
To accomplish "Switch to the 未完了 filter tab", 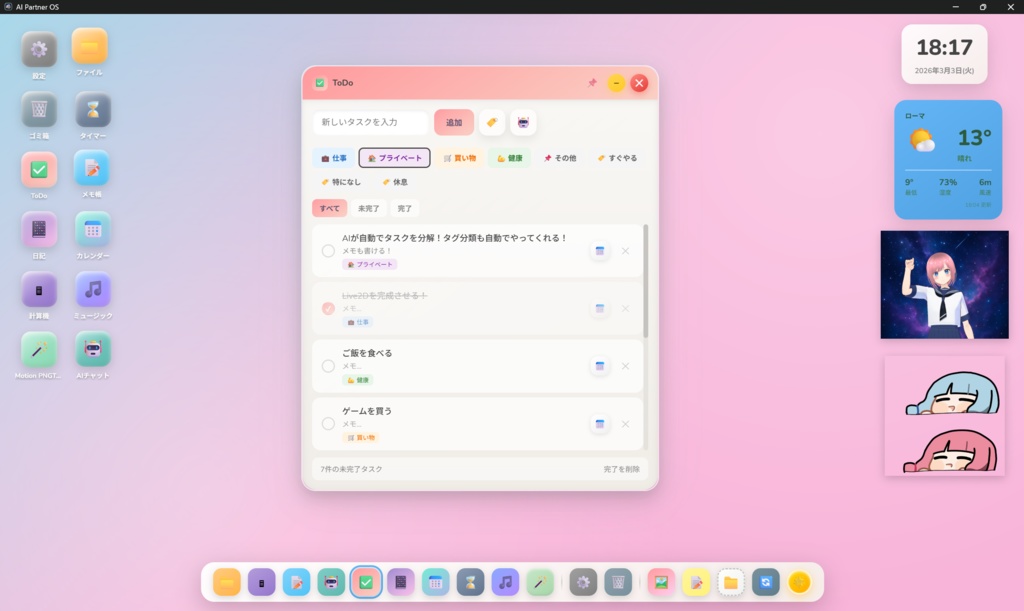I will (x=368, y=208).
